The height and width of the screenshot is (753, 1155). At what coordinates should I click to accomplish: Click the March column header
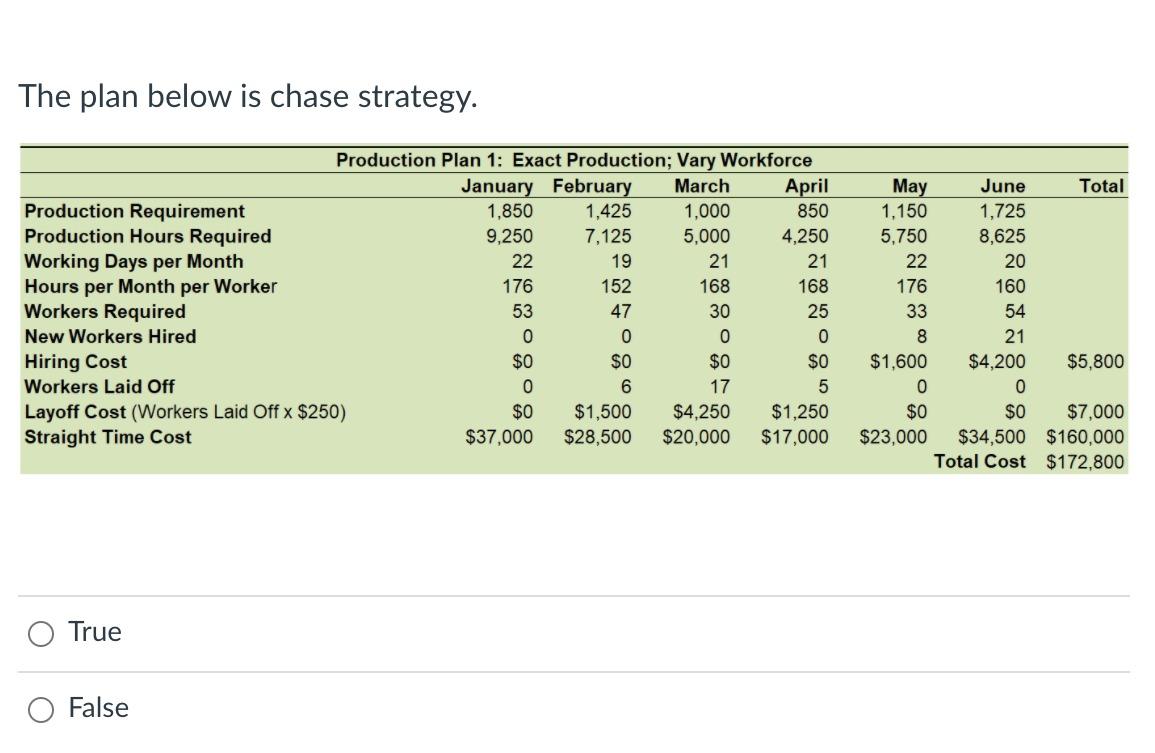(x=702, y=186)
